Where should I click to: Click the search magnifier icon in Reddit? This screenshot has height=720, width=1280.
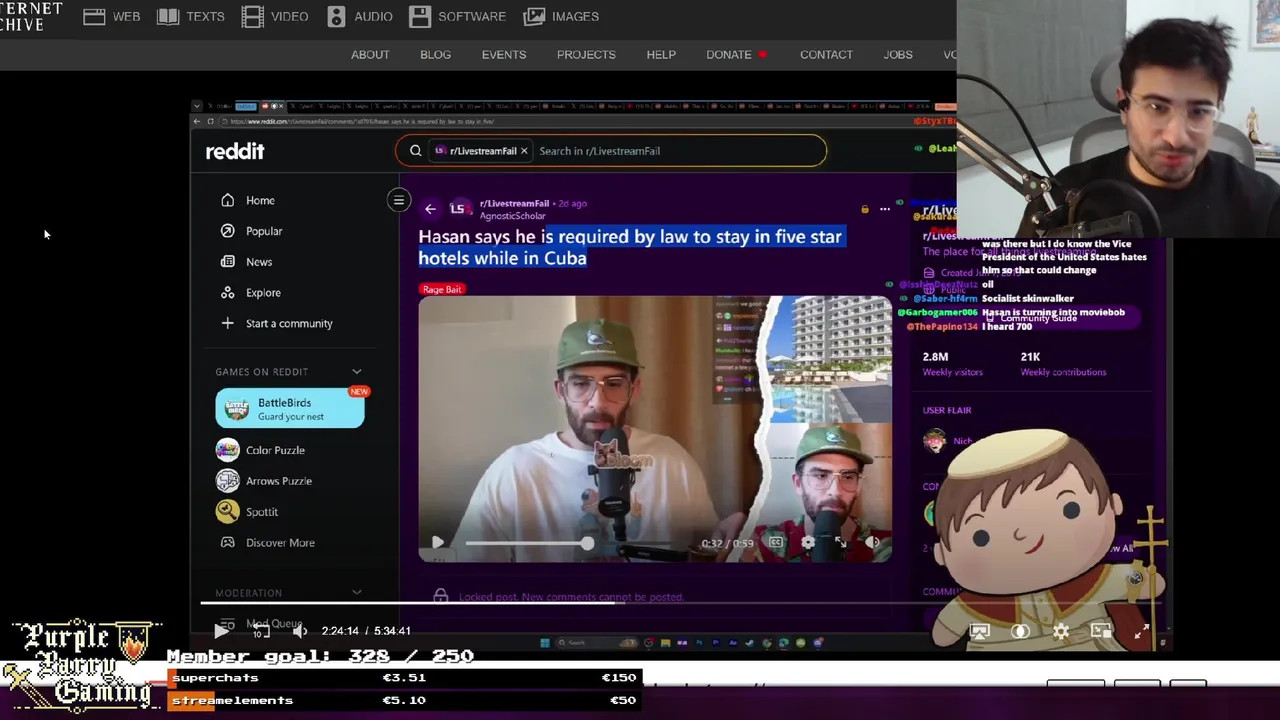tap(415, 151)
